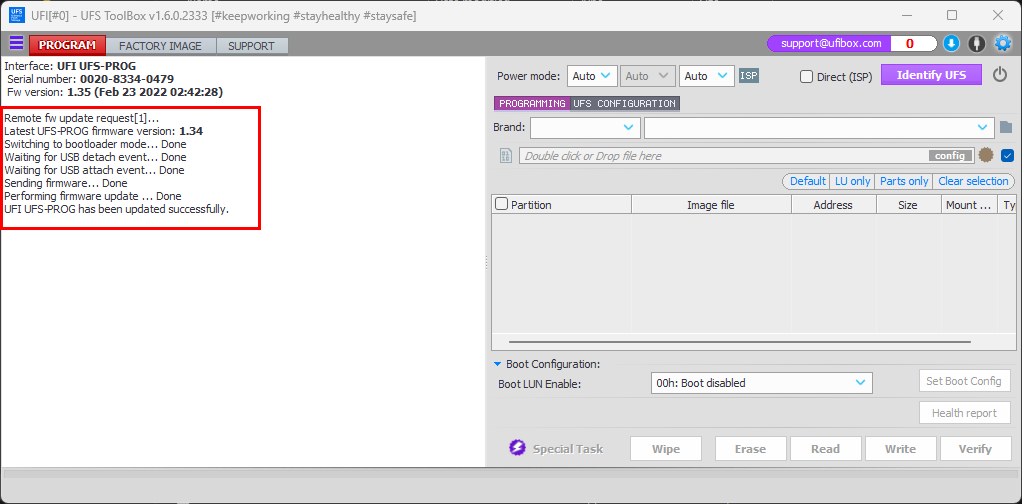Open settings with the blue gear icon
This screenshot has width=1022, height=504.
tap(1002, 44)
